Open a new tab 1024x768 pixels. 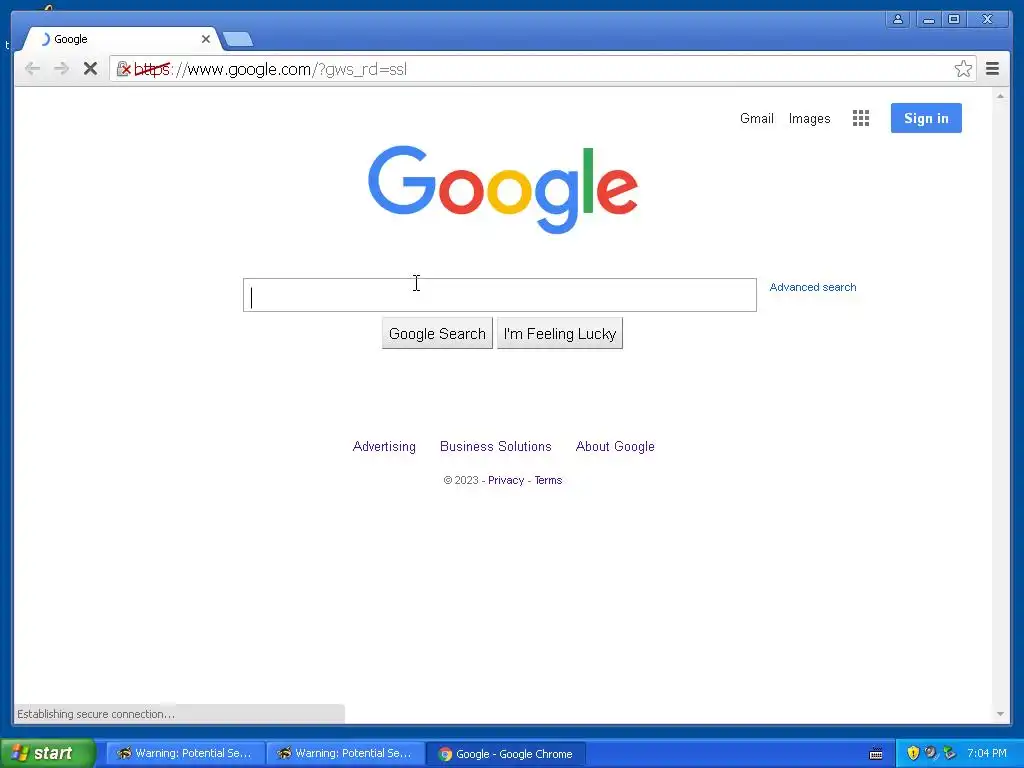pyautogui.click(x=238, y=40)
